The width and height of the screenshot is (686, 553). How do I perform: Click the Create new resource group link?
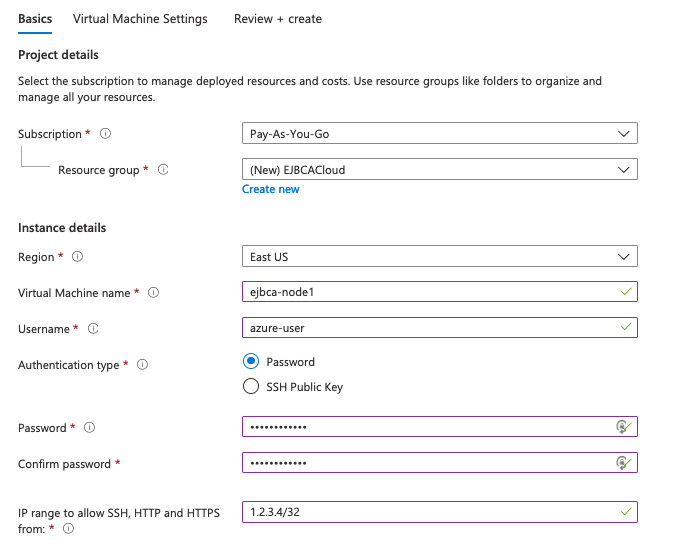[x=270, y=189]
